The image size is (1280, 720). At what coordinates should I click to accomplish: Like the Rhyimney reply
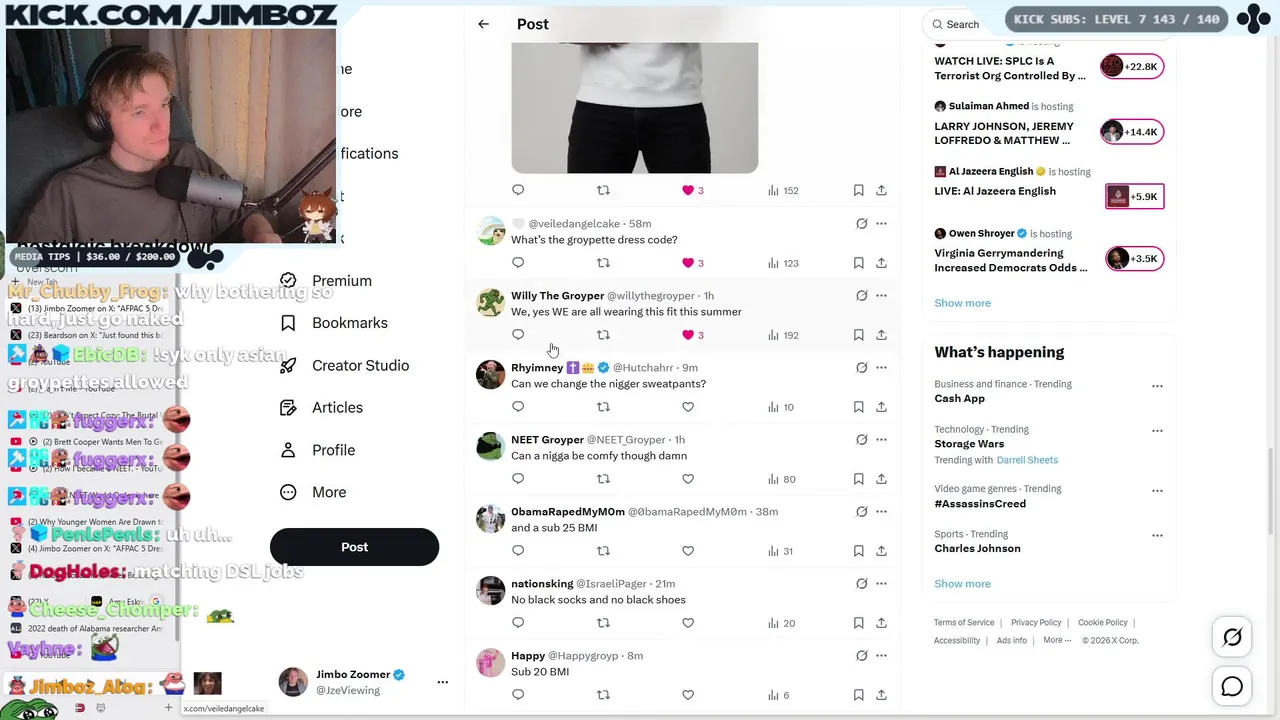(688, 407)
